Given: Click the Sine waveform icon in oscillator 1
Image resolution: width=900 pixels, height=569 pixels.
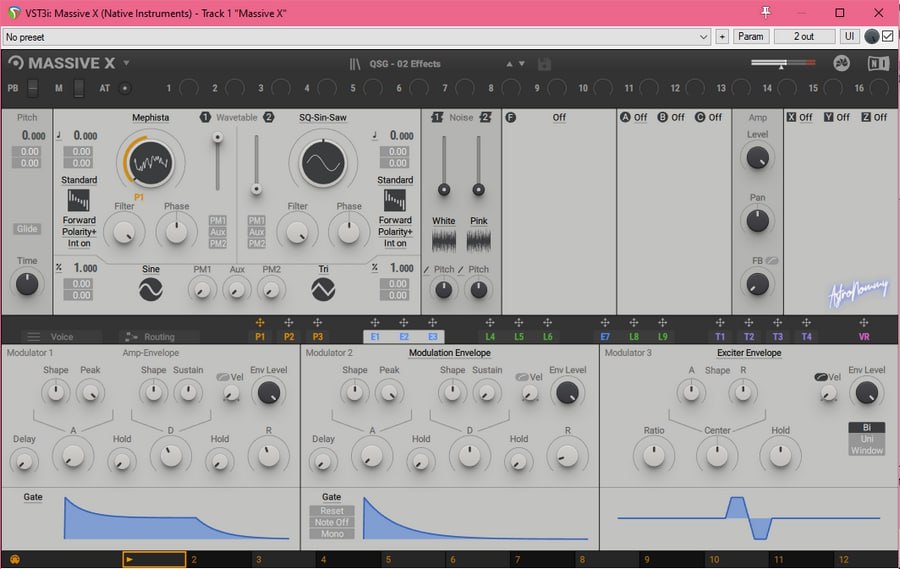Looking at the screenshot, I should tap(150, 289).
